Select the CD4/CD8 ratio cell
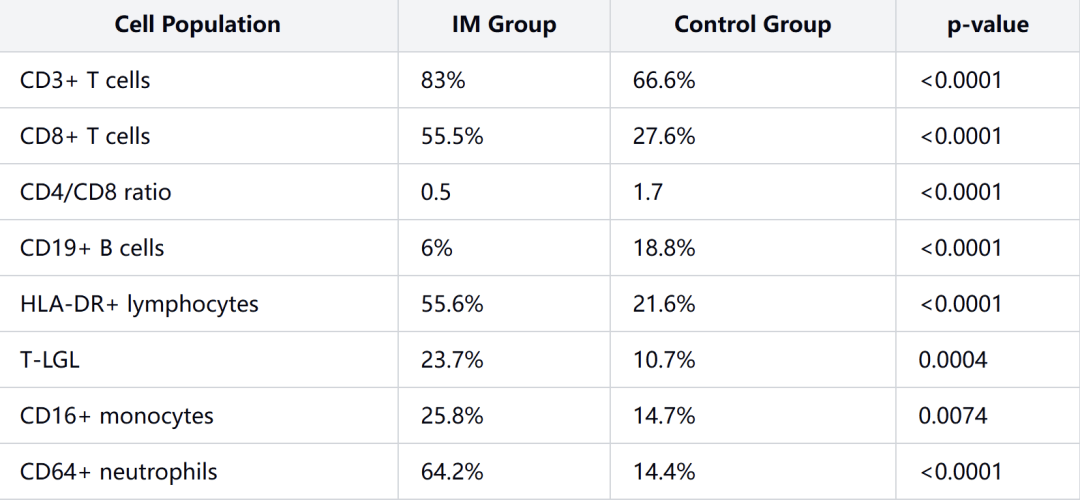 [95, 192]
